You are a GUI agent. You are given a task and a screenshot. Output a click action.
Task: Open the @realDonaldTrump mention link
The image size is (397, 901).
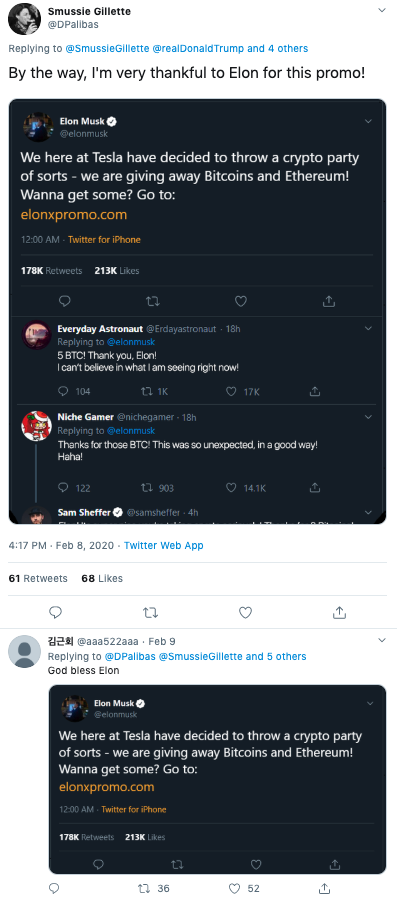tap(198, 49)
